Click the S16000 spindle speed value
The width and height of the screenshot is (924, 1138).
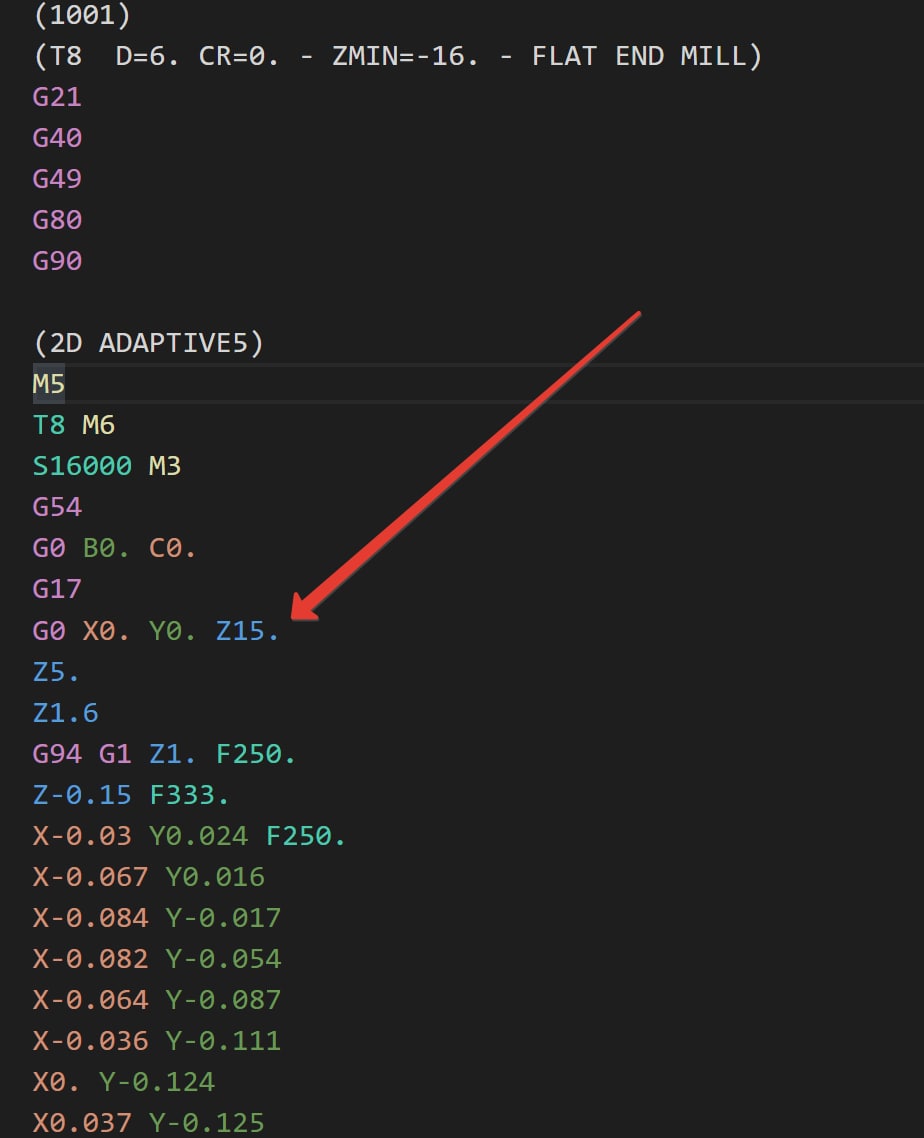pos(82,466)
